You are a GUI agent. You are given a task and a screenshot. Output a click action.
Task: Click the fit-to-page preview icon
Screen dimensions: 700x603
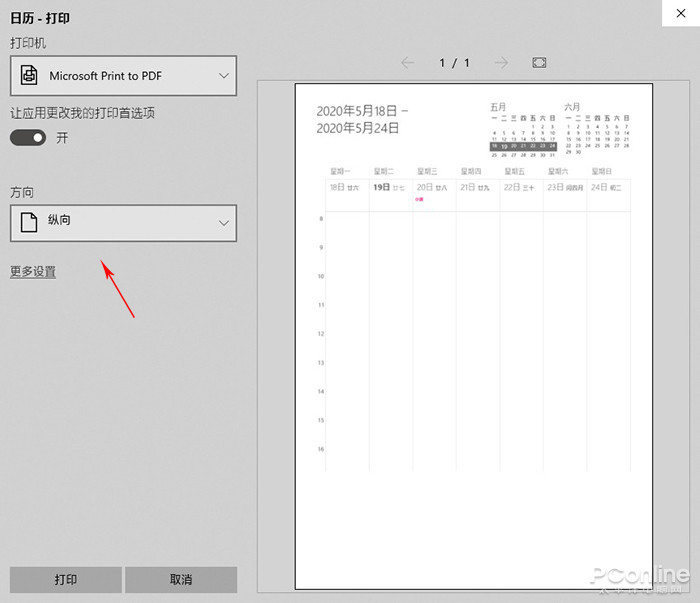coord(539,62)
